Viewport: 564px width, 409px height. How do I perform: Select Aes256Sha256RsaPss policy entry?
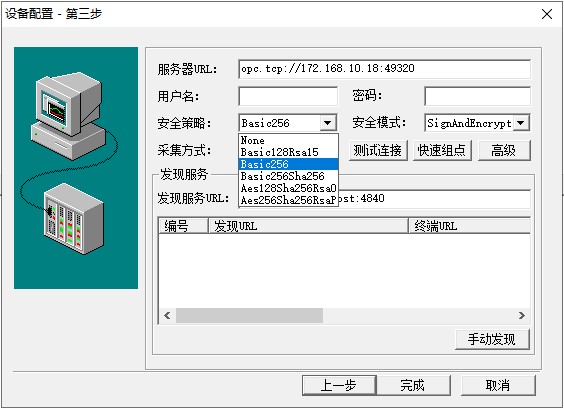[x=288, y=200]
